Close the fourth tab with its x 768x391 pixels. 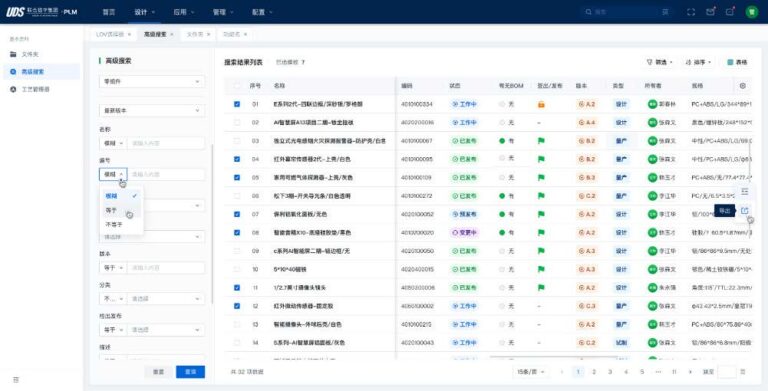click(245, 34)
